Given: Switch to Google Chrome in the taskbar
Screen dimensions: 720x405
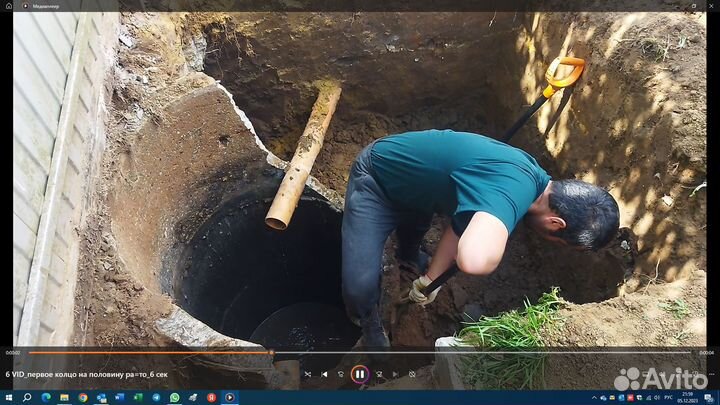Looking at the screenshot, I should click(x=83, y=397).
